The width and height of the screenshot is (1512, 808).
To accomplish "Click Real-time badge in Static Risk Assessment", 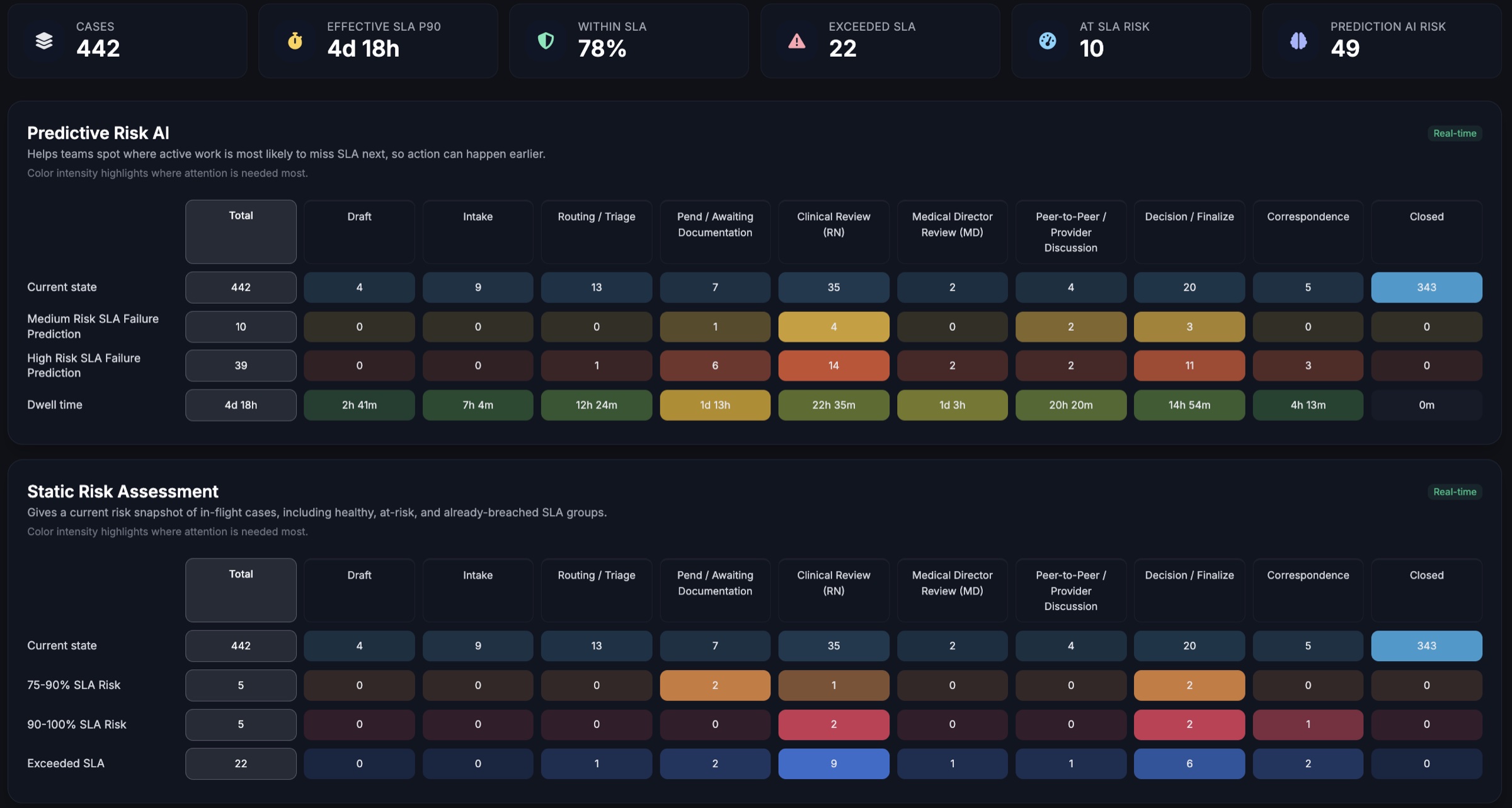I will pyautogui.click(x=1455, y=492).
